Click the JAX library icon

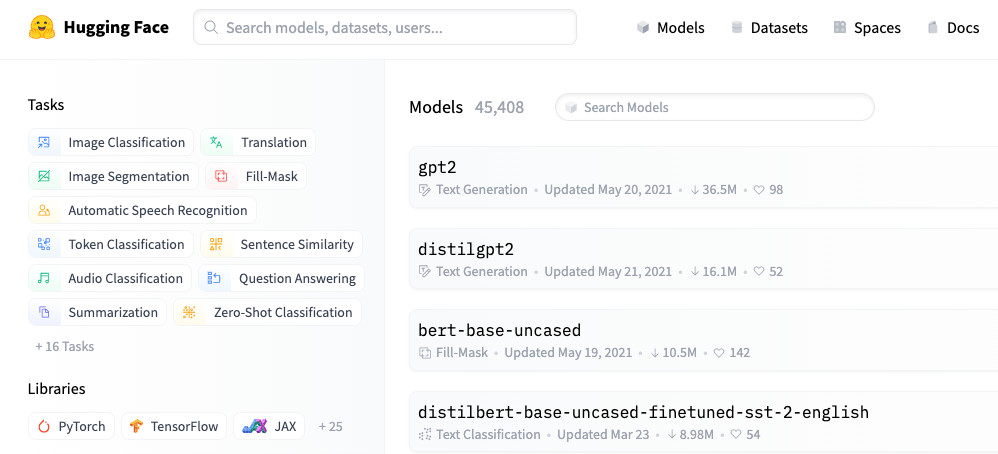[254, 427]
